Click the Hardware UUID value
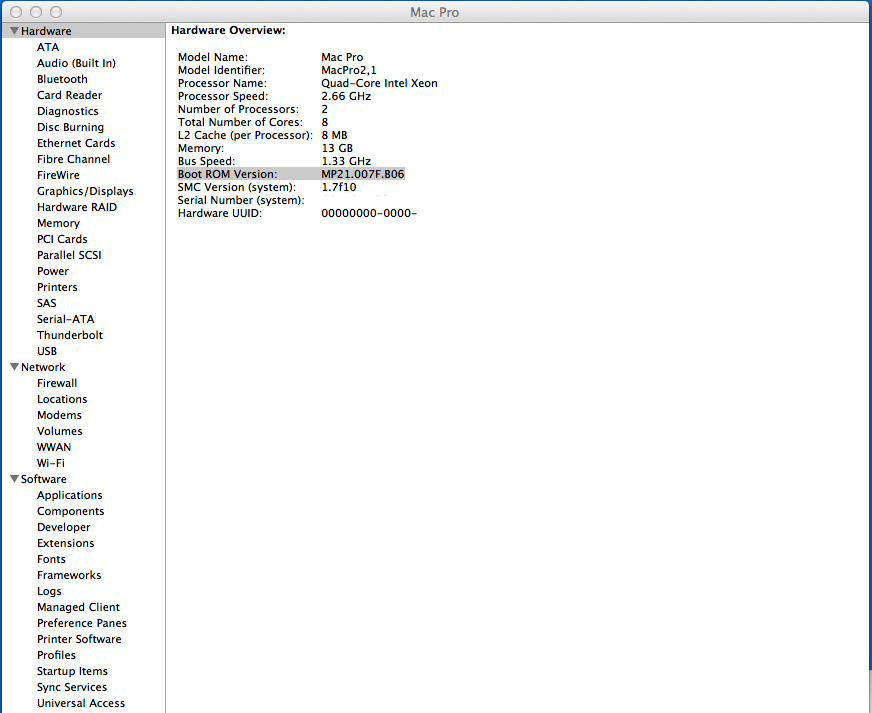Screen dimensions: 872x713 coord(369,214)
